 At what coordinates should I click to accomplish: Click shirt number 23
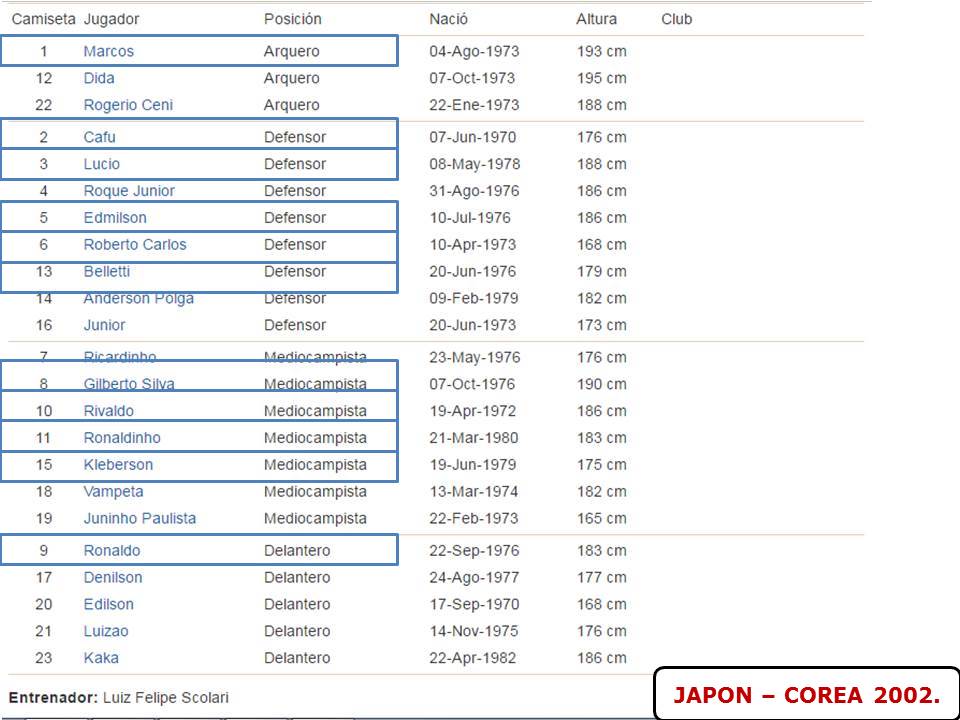coord(43,658)
